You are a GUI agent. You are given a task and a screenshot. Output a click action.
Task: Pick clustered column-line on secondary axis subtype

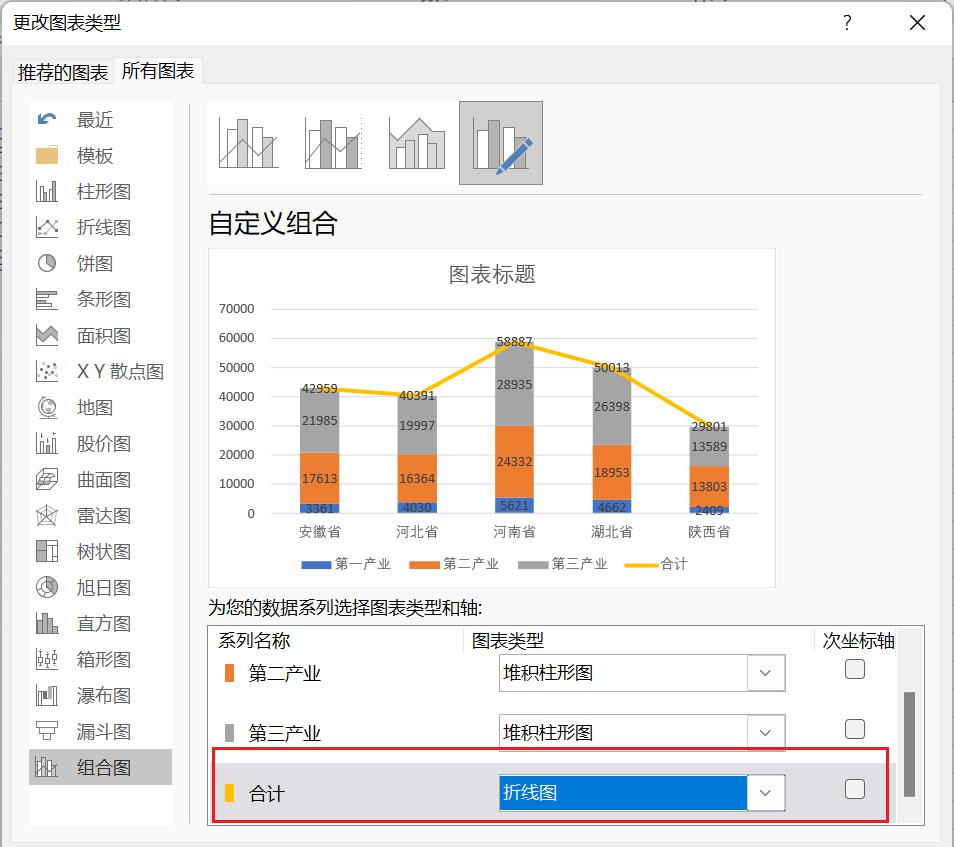tap(333, 143)
